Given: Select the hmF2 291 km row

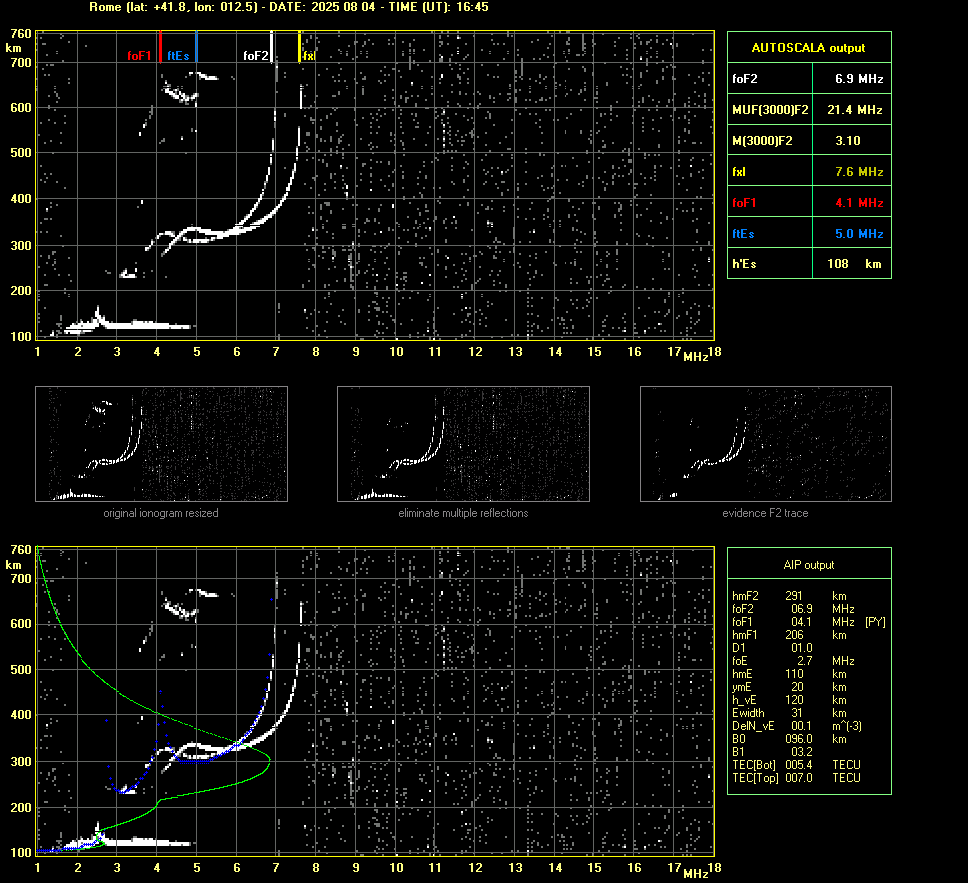Looking at the screenshot, I should 790,596.
